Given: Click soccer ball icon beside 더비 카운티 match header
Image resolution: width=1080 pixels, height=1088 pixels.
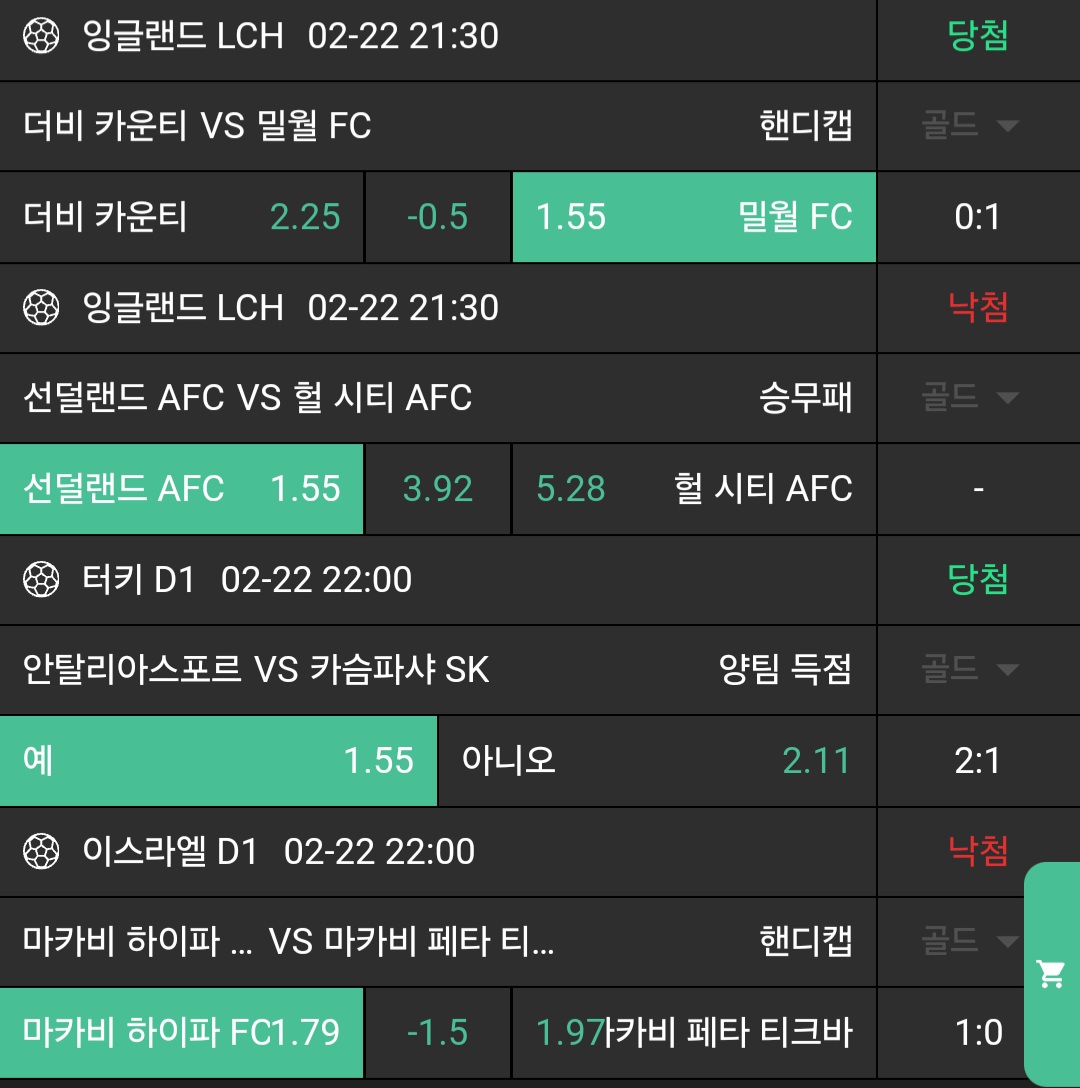Looking at the screenshot, I should coord(42,36).
